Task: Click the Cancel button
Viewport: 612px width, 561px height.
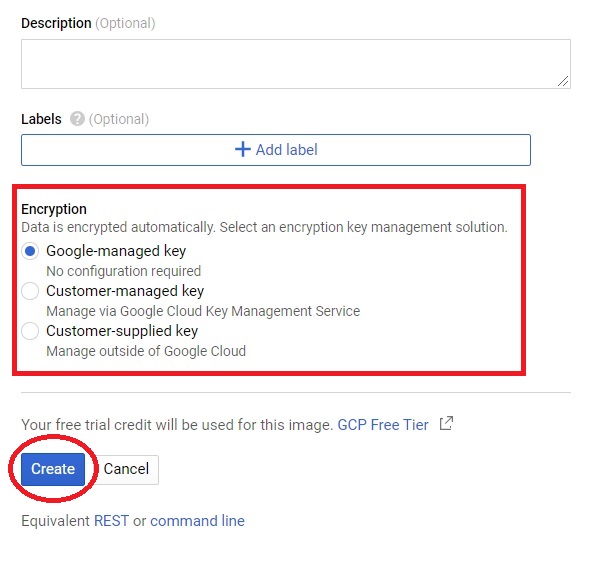Action: click(x=126, y=469)
